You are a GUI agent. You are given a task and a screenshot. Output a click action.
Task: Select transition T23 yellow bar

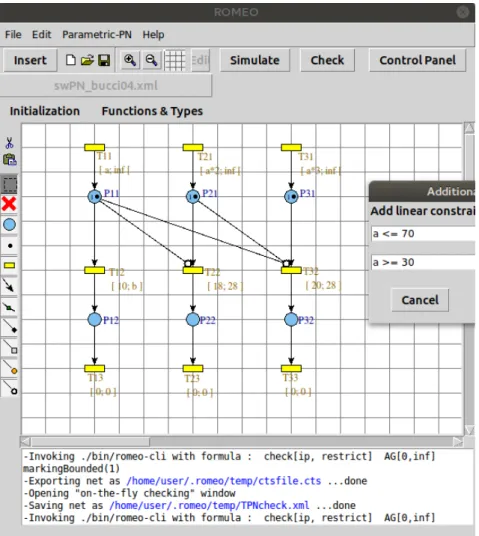coord(193,368)
